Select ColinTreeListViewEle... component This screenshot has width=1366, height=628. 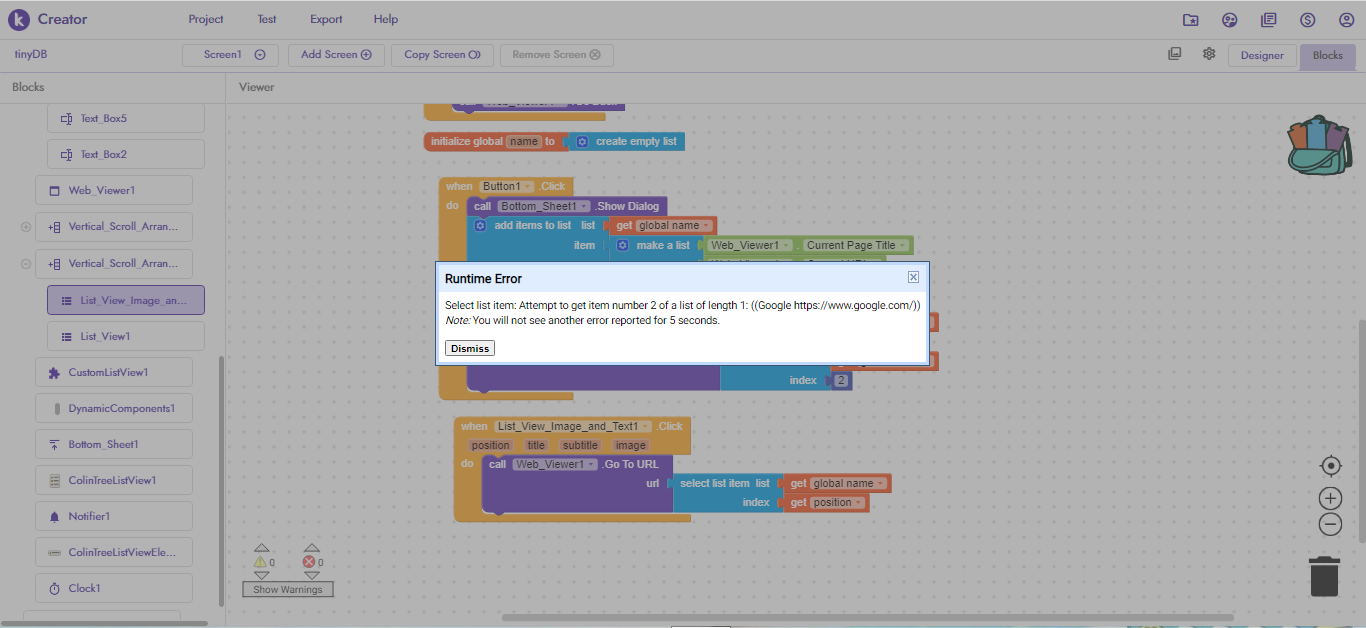114,552
